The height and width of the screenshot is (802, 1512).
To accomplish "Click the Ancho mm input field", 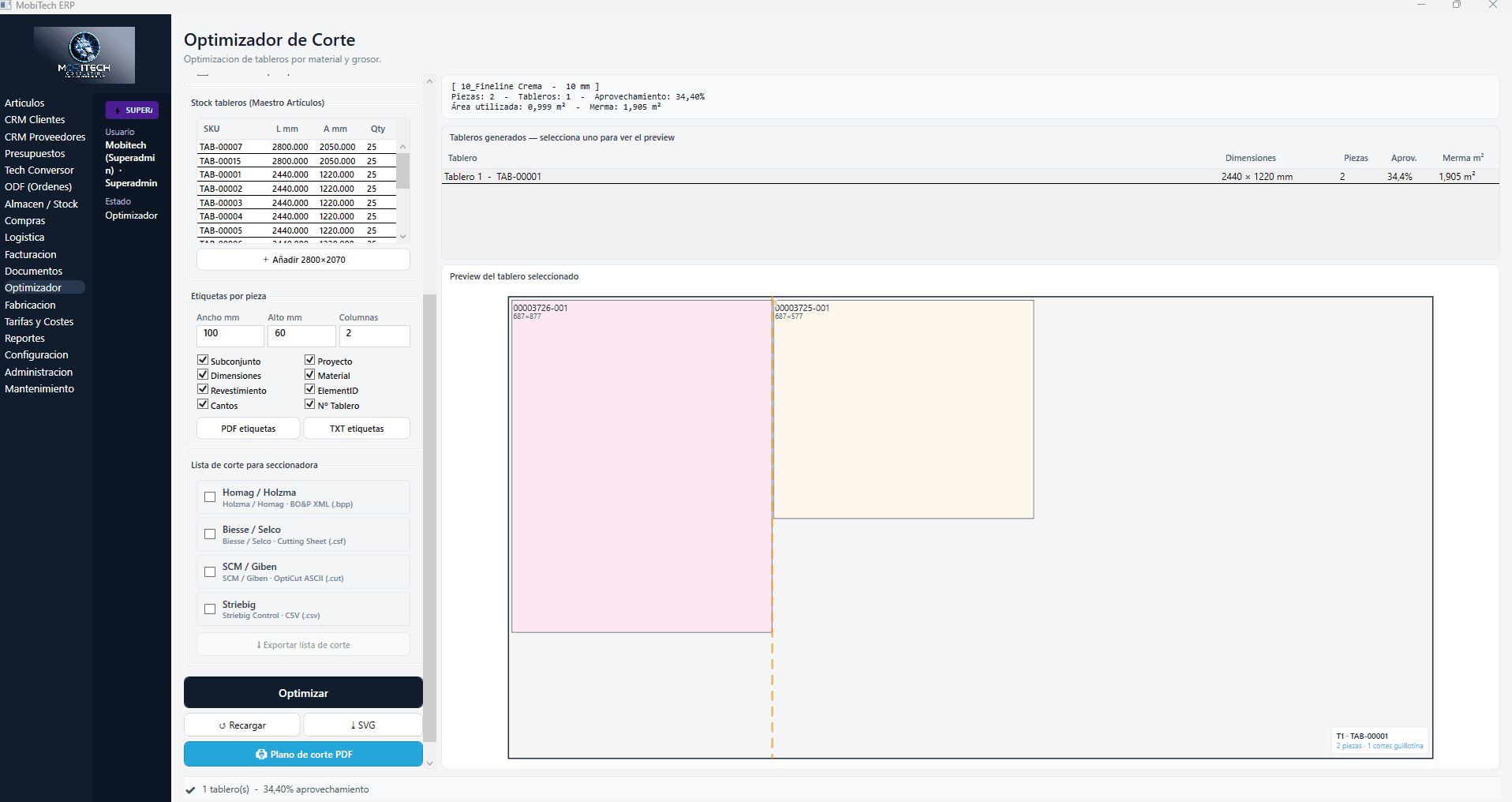I will tap(230, 335).
